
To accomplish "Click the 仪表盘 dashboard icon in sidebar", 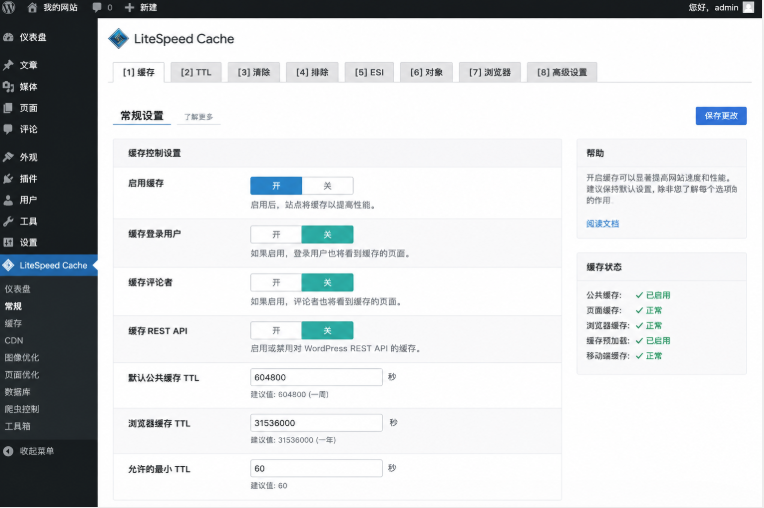I will [x=8, y=37].
